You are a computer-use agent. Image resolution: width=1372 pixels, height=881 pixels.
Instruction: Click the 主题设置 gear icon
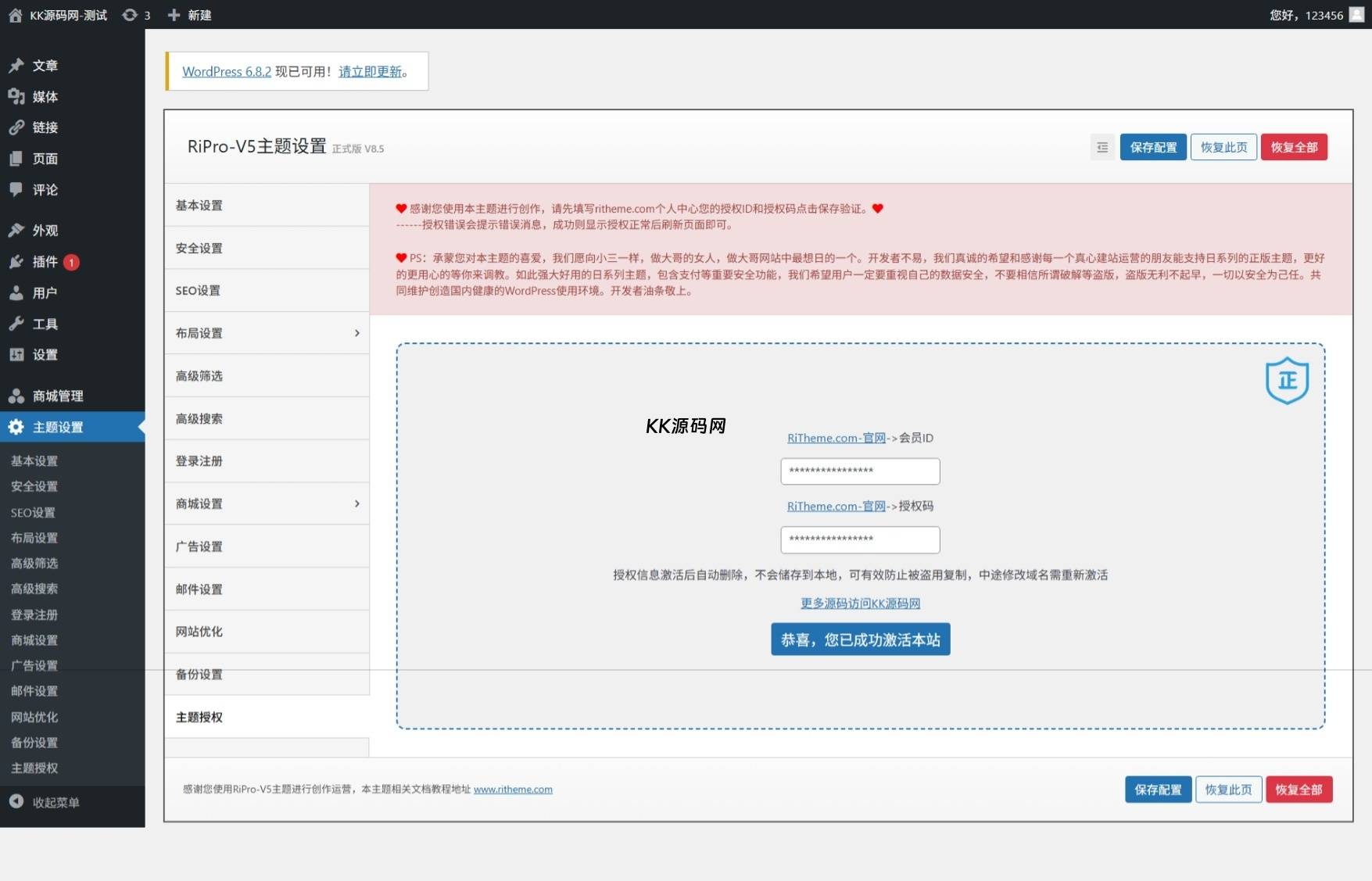click(x=16, y=427)
